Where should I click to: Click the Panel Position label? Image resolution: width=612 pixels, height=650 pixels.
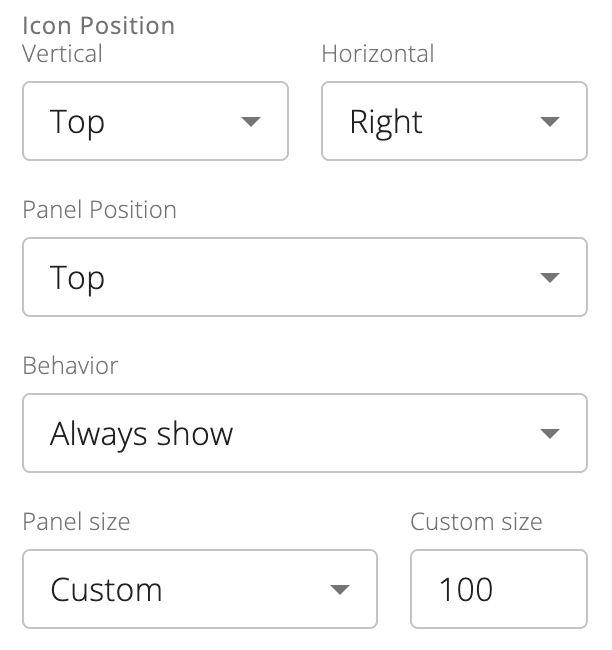point(99,210)
